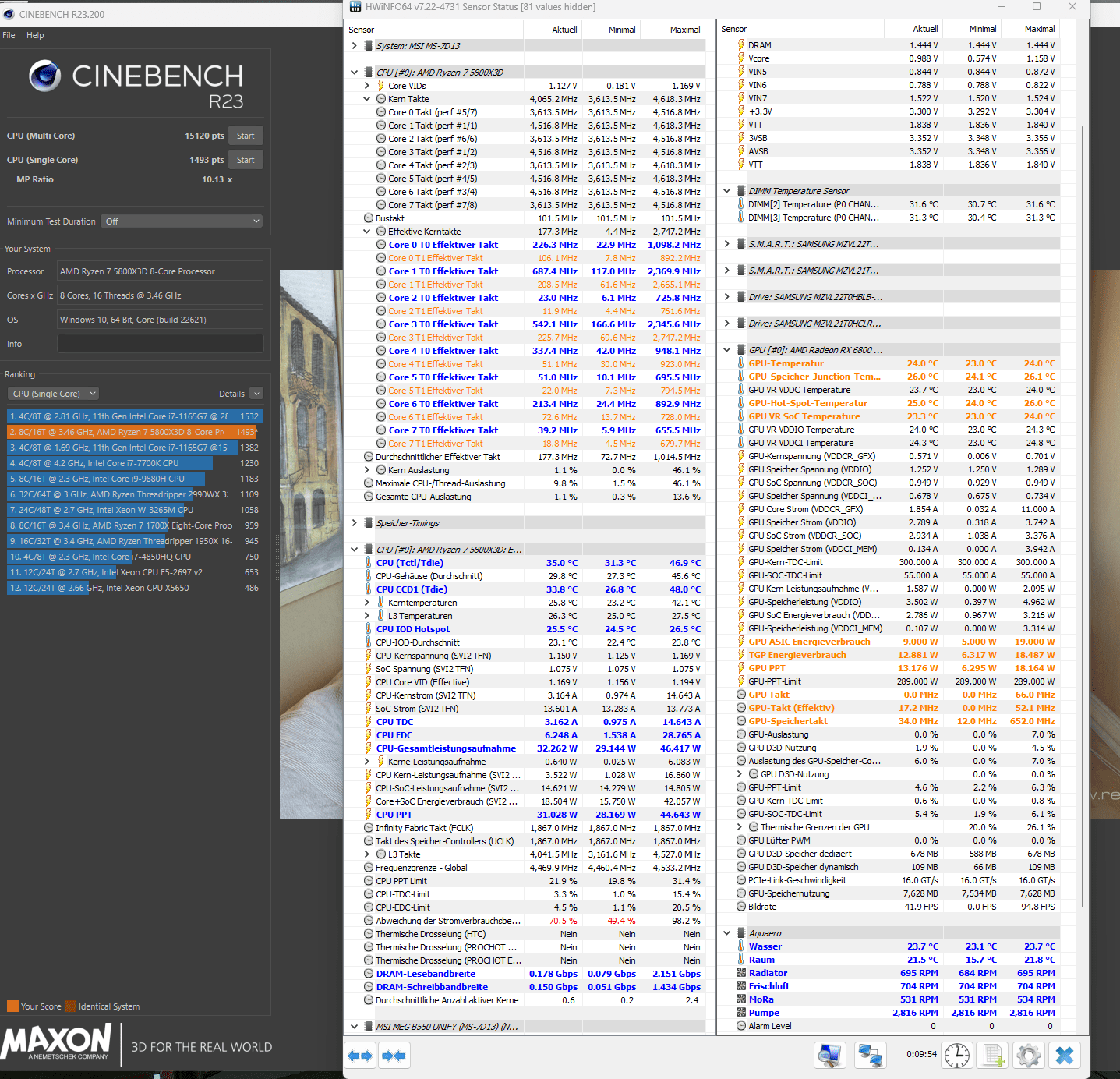Image resolution: width=1120 pixels, height=1079 pixels.
Task: Expand the L3 Takte row
Action: (367, 854)
